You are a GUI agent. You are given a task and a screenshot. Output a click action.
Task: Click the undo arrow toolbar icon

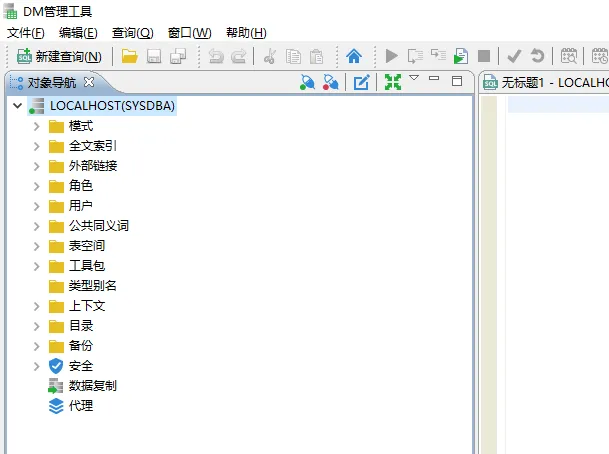point(216,56)
